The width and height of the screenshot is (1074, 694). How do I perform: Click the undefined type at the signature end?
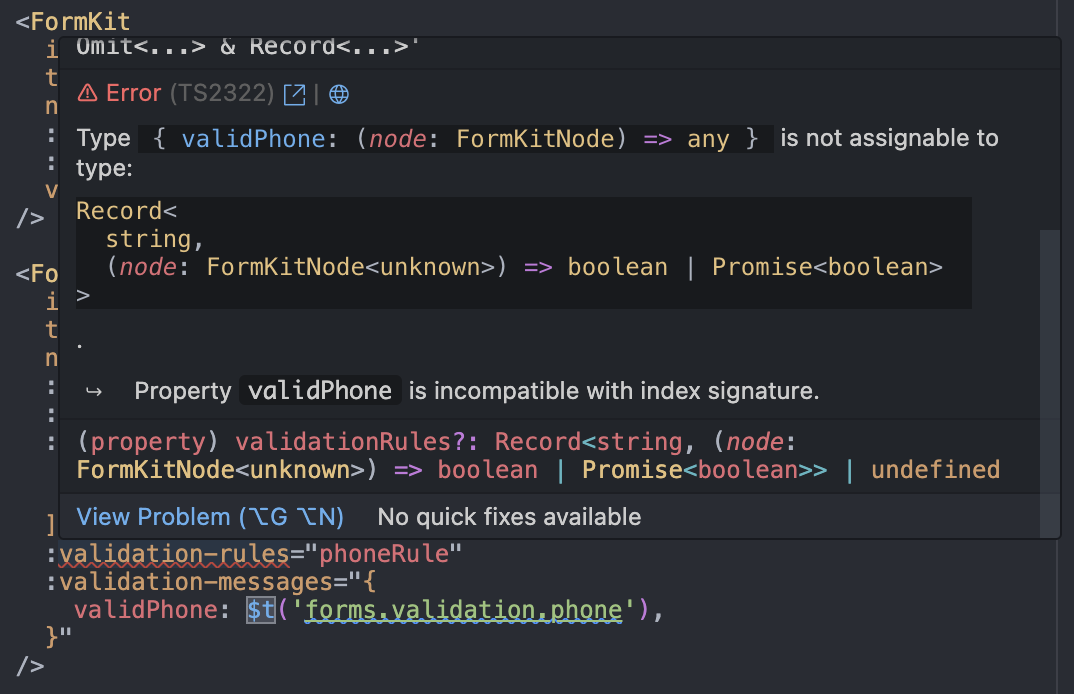pyautogui.click(x=935, y=470)
